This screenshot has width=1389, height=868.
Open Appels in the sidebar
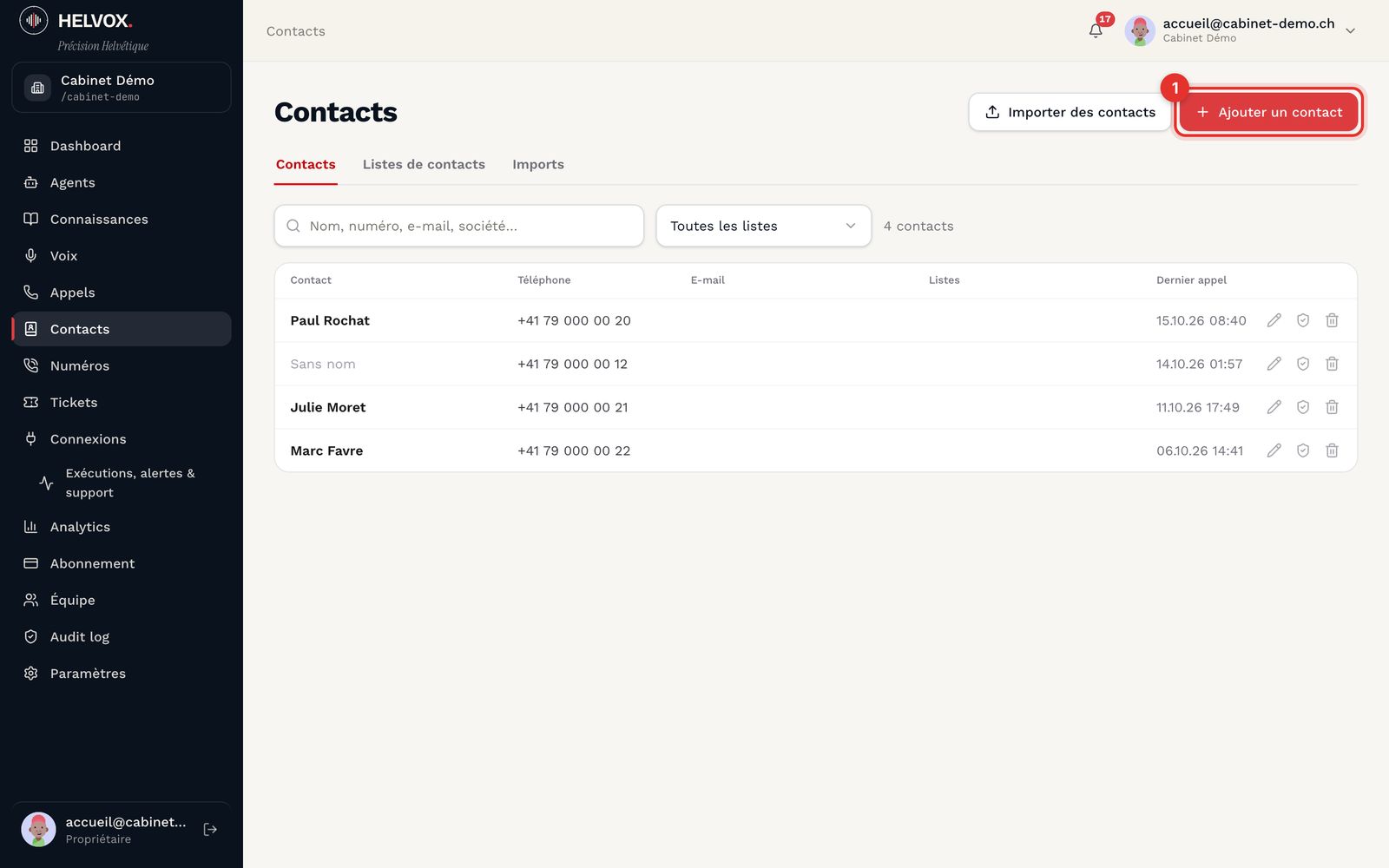click(x=122, y=293)
